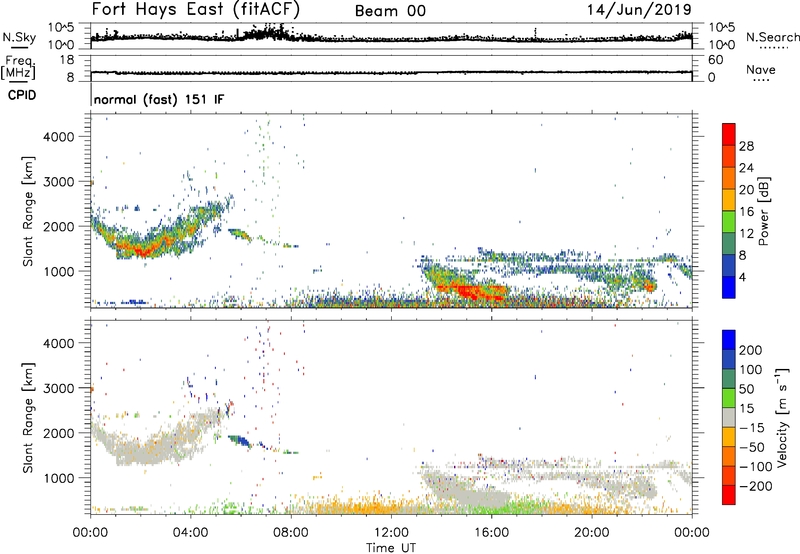Click the "20:00" time axis label

[x=591, y=533]
